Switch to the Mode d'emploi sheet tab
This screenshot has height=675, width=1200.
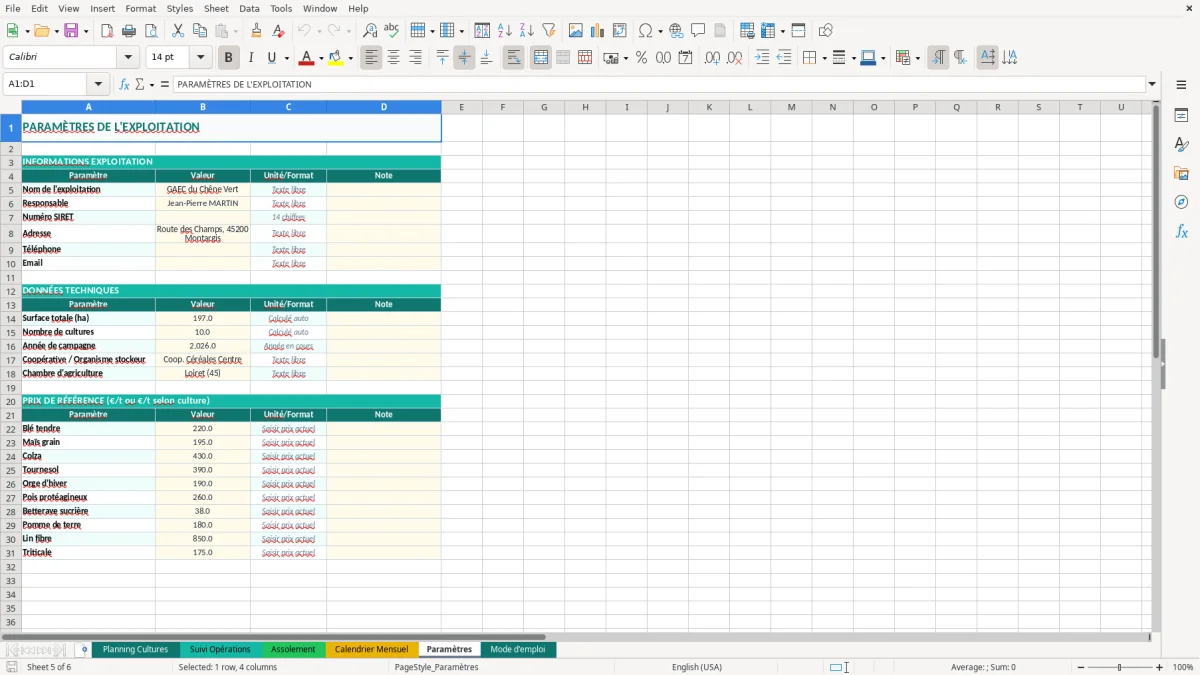coord(518,649)
